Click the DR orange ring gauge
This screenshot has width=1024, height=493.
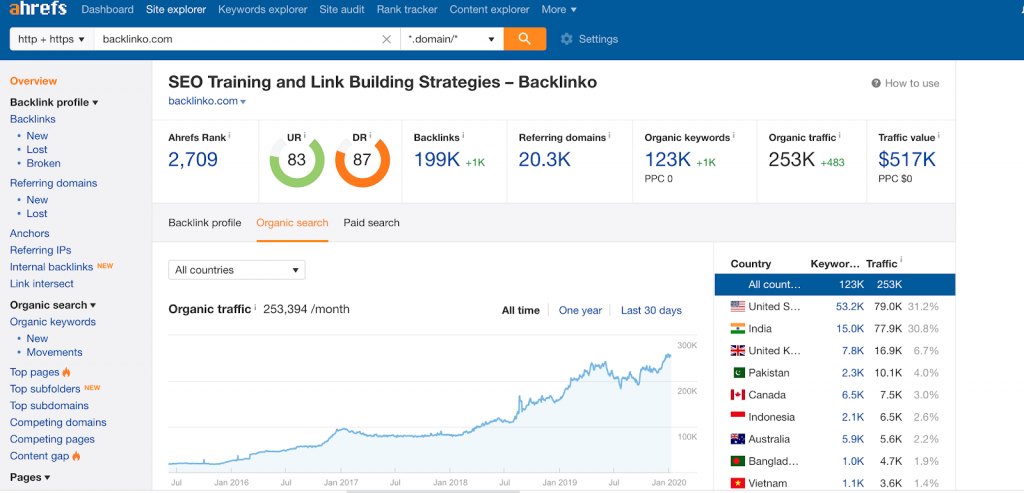362,160
